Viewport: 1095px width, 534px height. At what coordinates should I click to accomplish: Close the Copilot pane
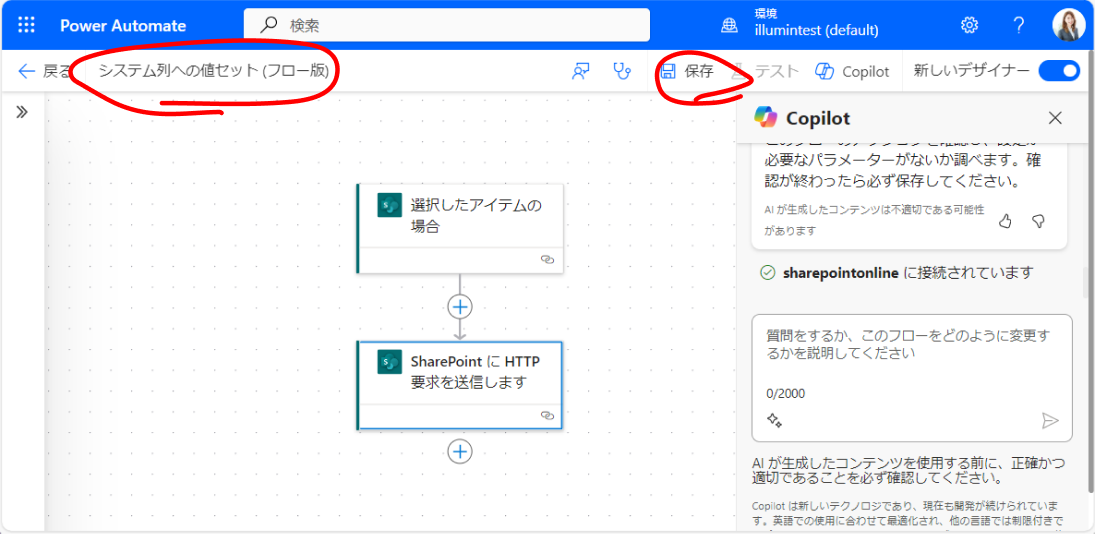pyautogui.click(x=1055, y=118)
